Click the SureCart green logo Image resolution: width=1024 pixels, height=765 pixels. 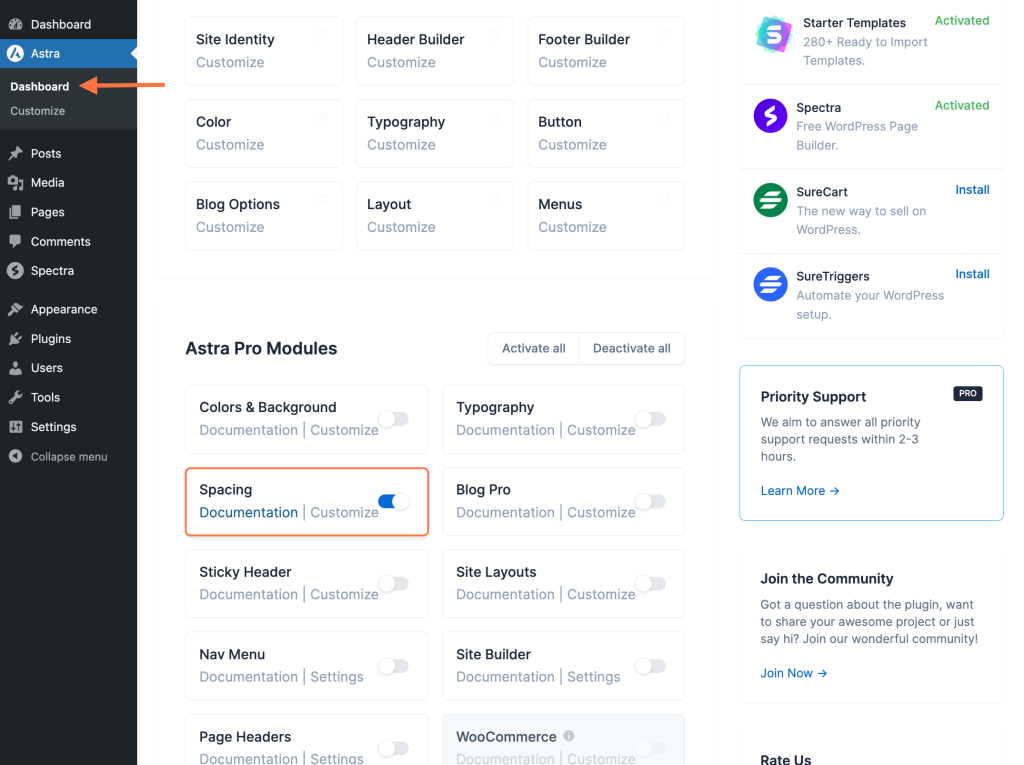pyautogui.click(x=770, y=200)
